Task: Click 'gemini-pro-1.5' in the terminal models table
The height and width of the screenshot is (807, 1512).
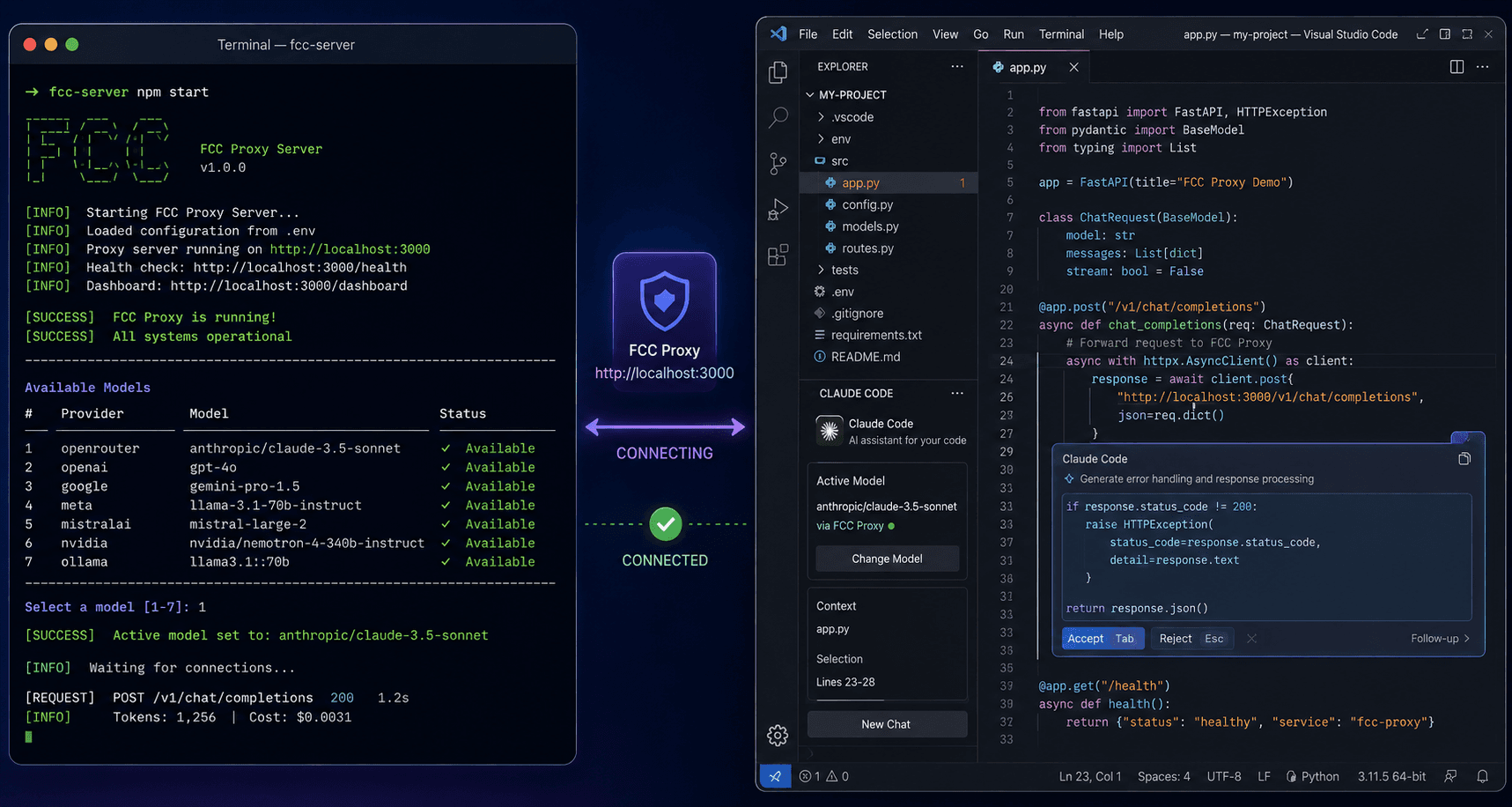Action: tap(245, 486)
